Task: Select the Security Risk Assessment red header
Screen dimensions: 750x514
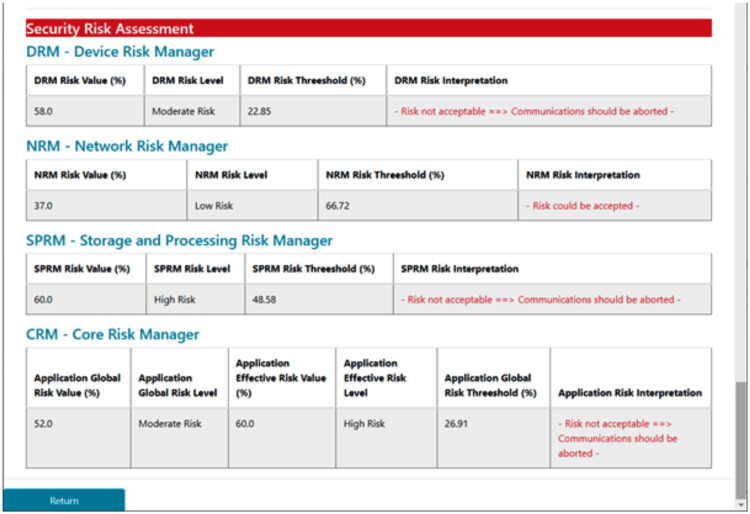Action: coord(369,28)
